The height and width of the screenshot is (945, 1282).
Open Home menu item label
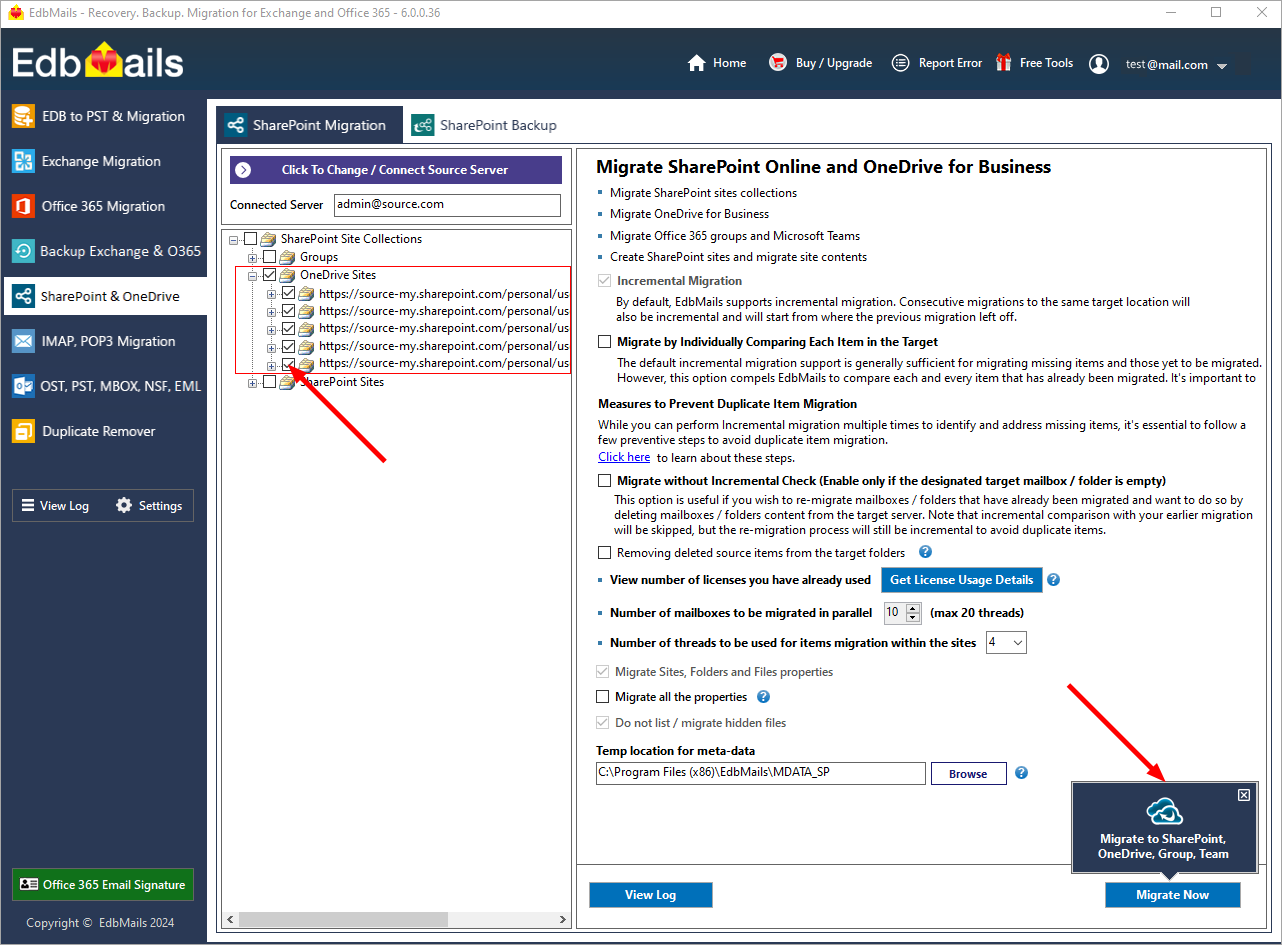730,63
